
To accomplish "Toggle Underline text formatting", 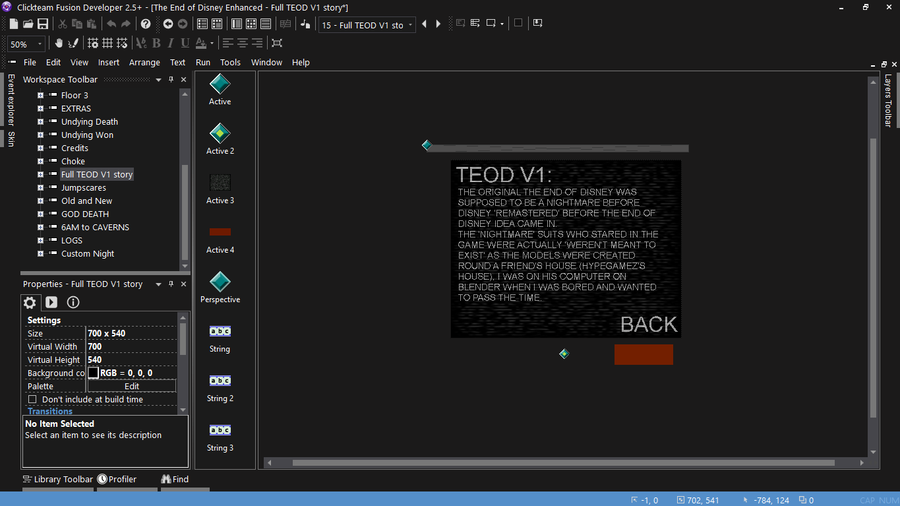I will click(185, 43).
